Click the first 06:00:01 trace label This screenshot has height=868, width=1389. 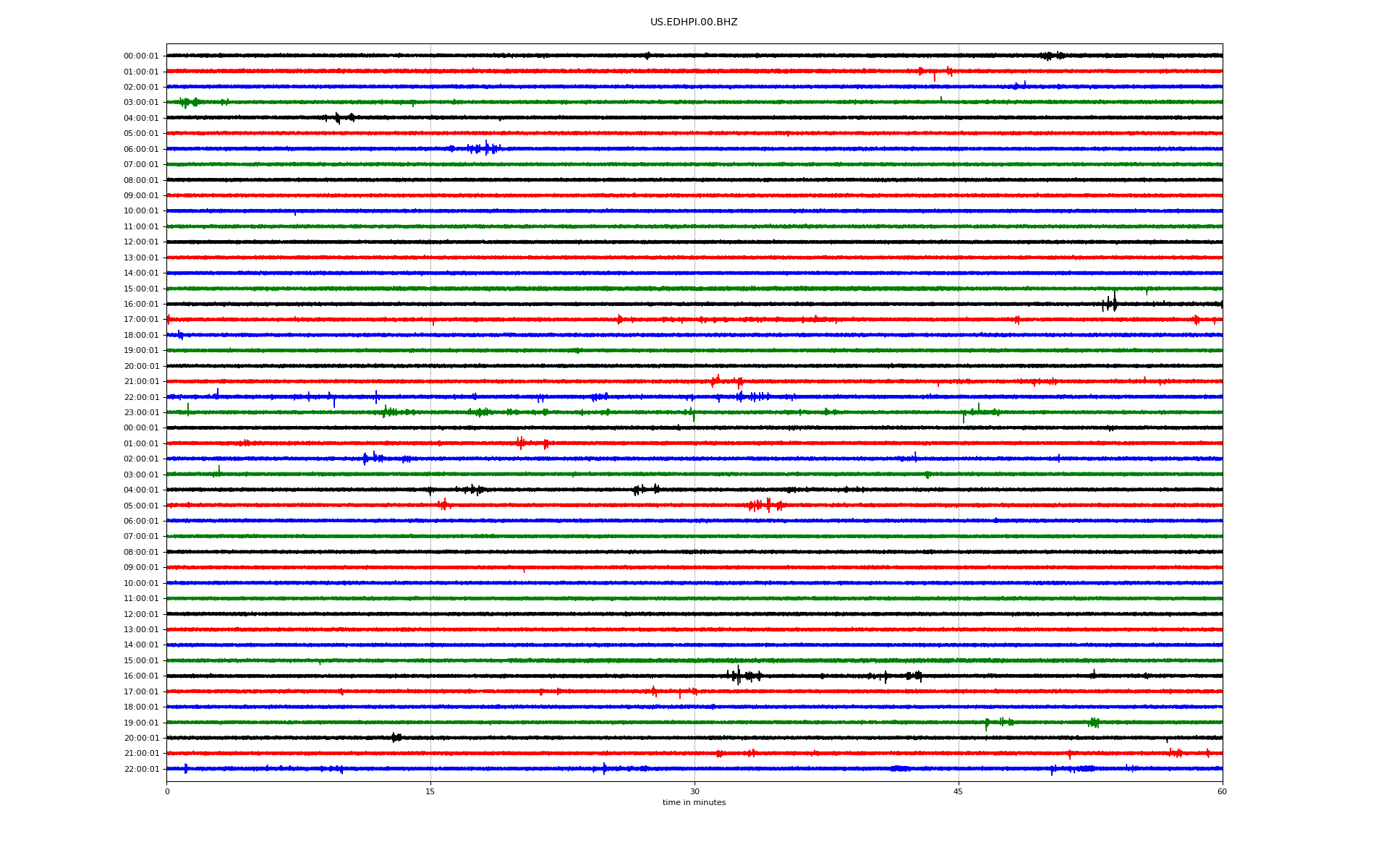point(141,149)
